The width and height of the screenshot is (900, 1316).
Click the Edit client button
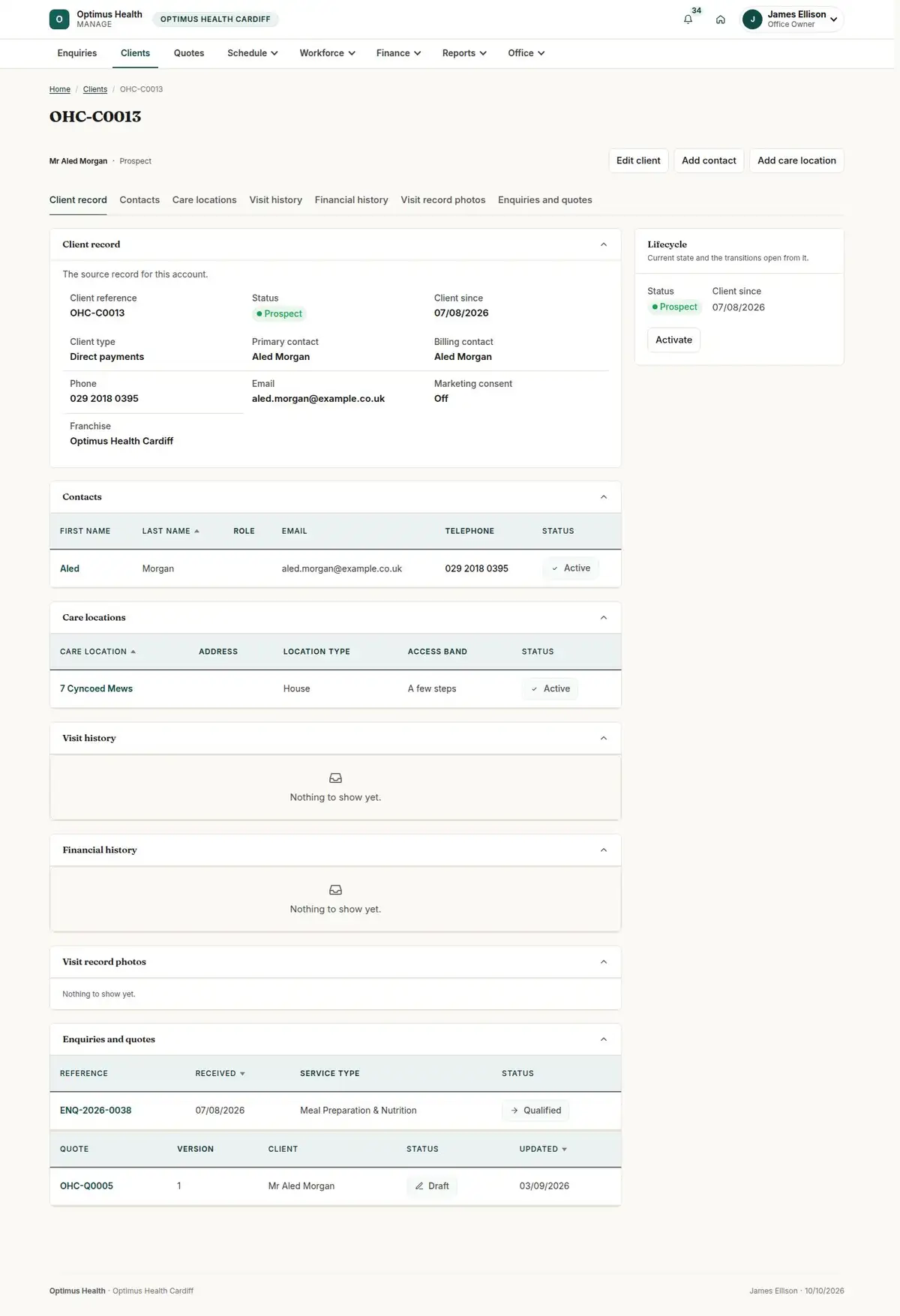click(x=638, y=160)
